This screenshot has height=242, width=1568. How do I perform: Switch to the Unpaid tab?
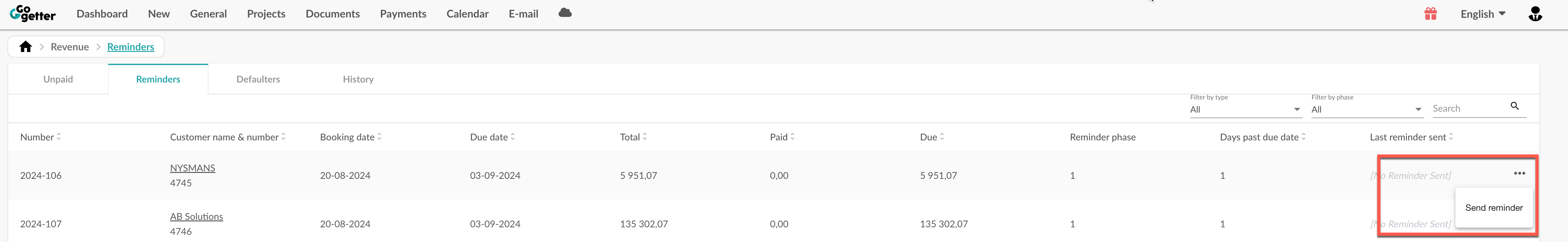coord(58,79)
